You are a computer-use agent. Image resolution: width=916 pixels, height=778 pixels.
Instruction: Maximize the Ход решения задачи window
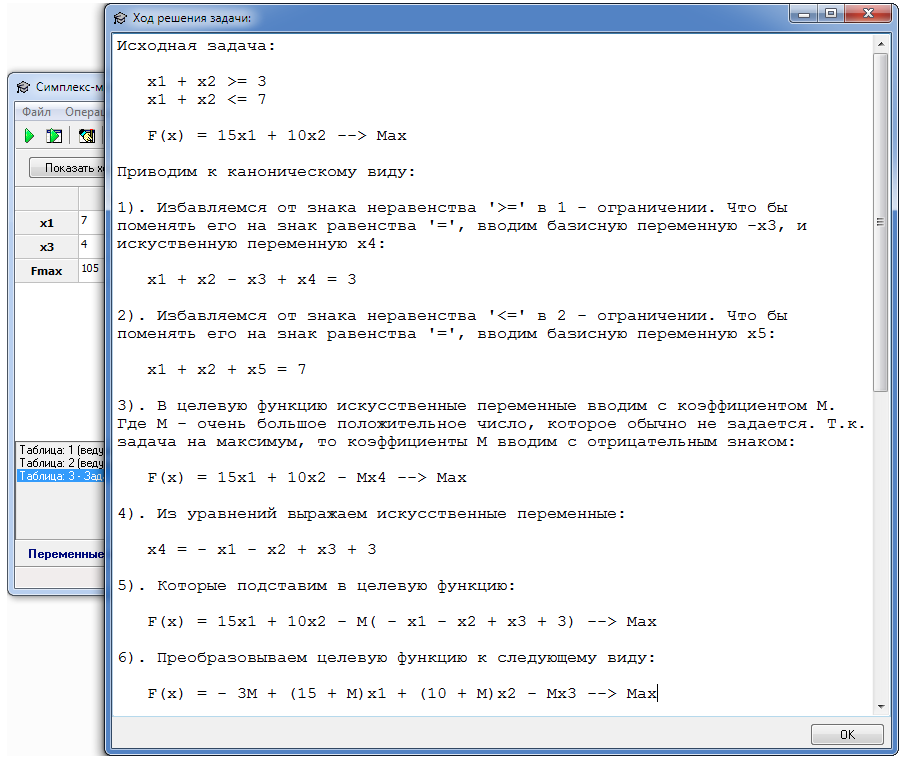click(x=831, y=14)
